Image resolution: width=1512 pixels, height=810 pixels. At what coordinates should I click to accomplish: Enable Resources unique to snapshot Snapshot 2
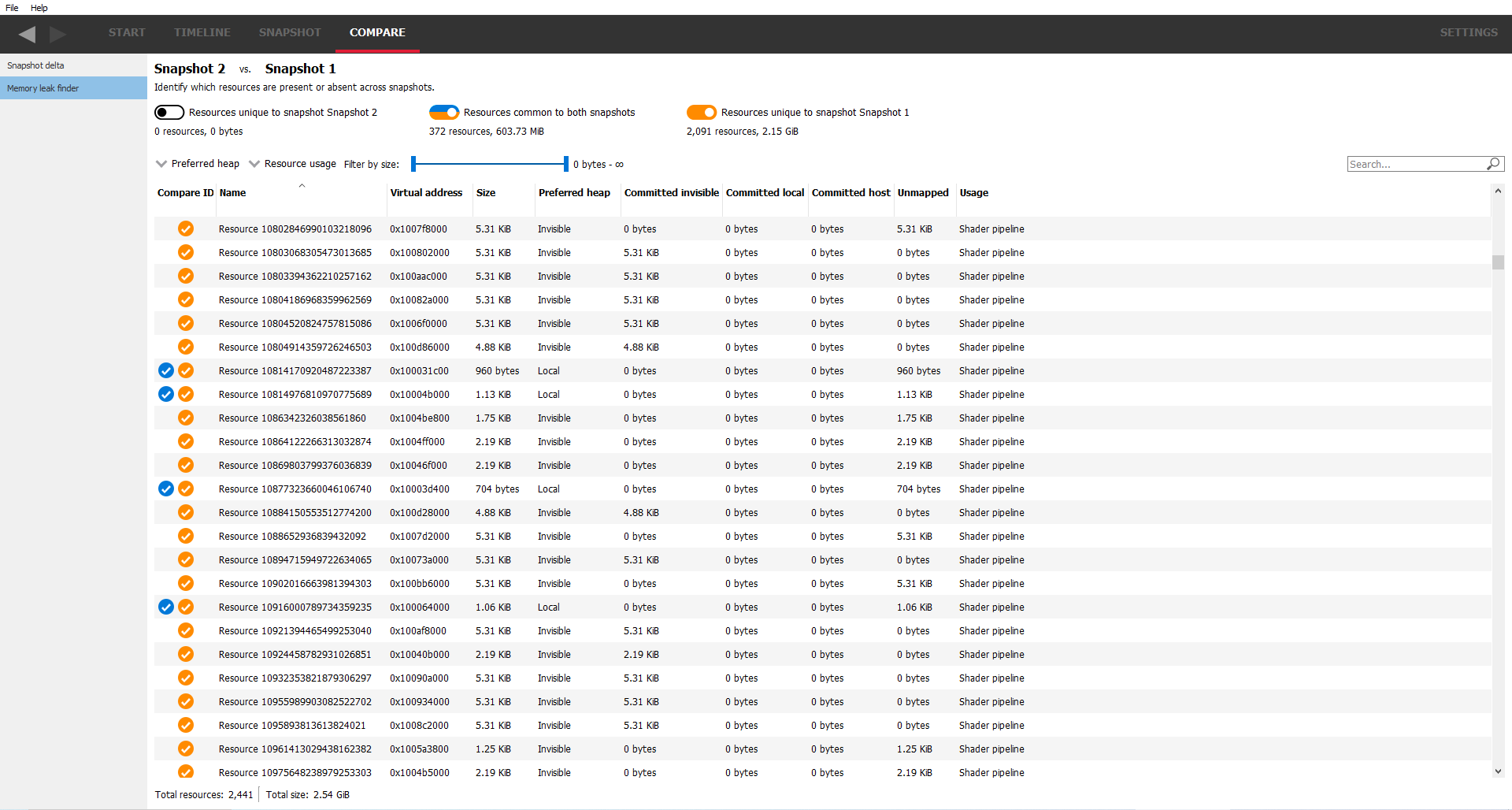(x=169, y=112)
